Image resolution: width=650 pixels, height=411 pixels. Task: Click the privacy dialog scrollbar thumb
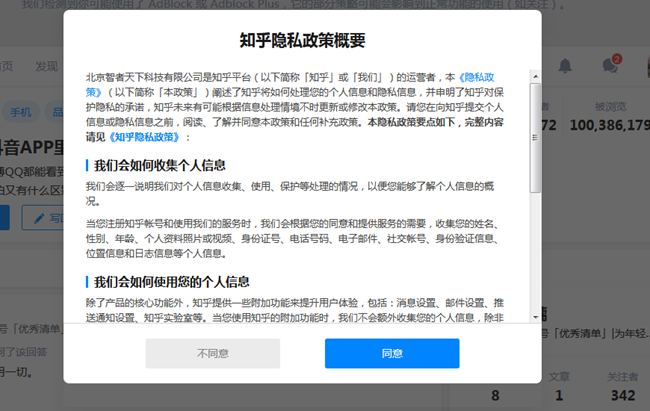click(x=535, y=138)
